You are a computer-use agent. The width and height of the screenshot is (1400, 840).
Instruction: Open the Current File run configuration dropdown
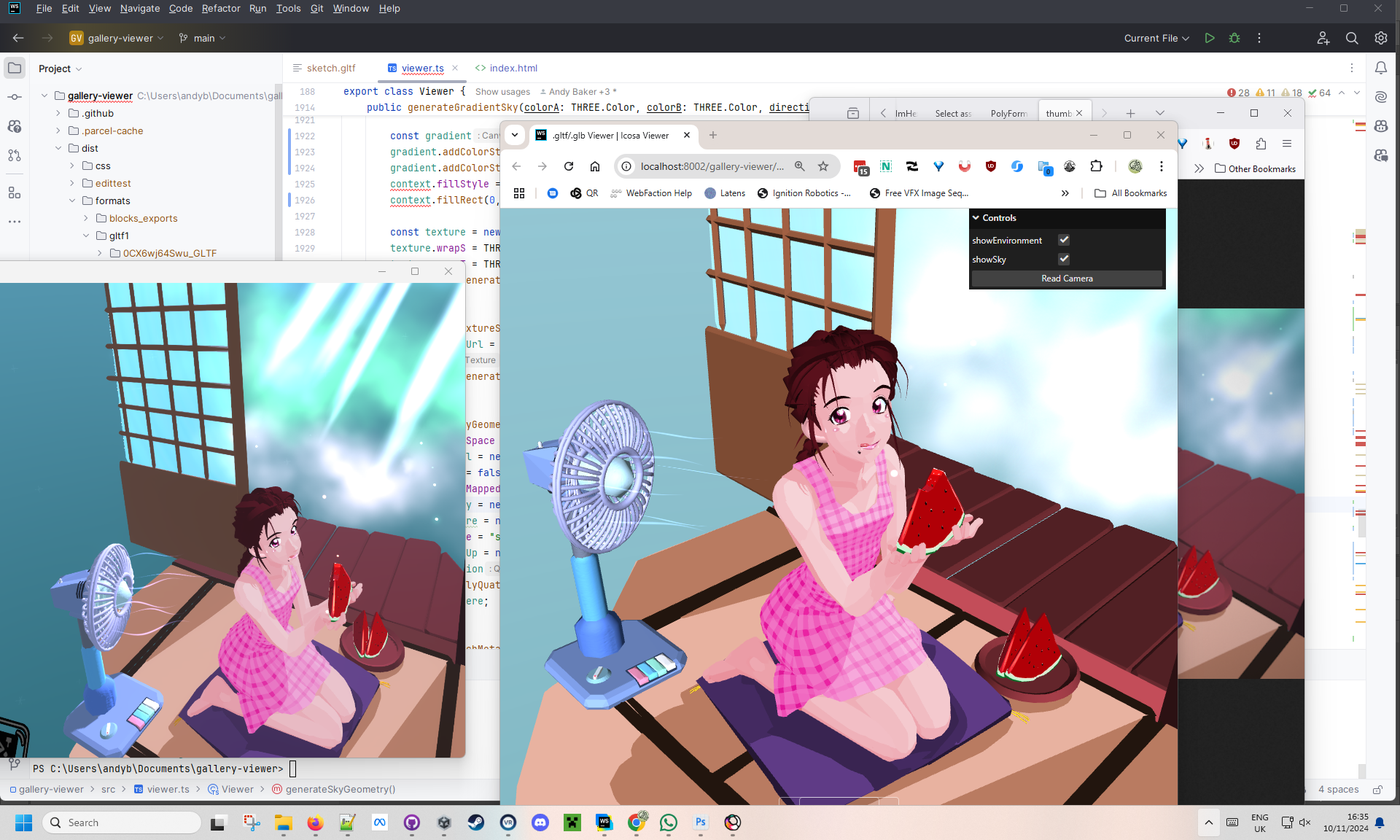(x=1156, y=38)
